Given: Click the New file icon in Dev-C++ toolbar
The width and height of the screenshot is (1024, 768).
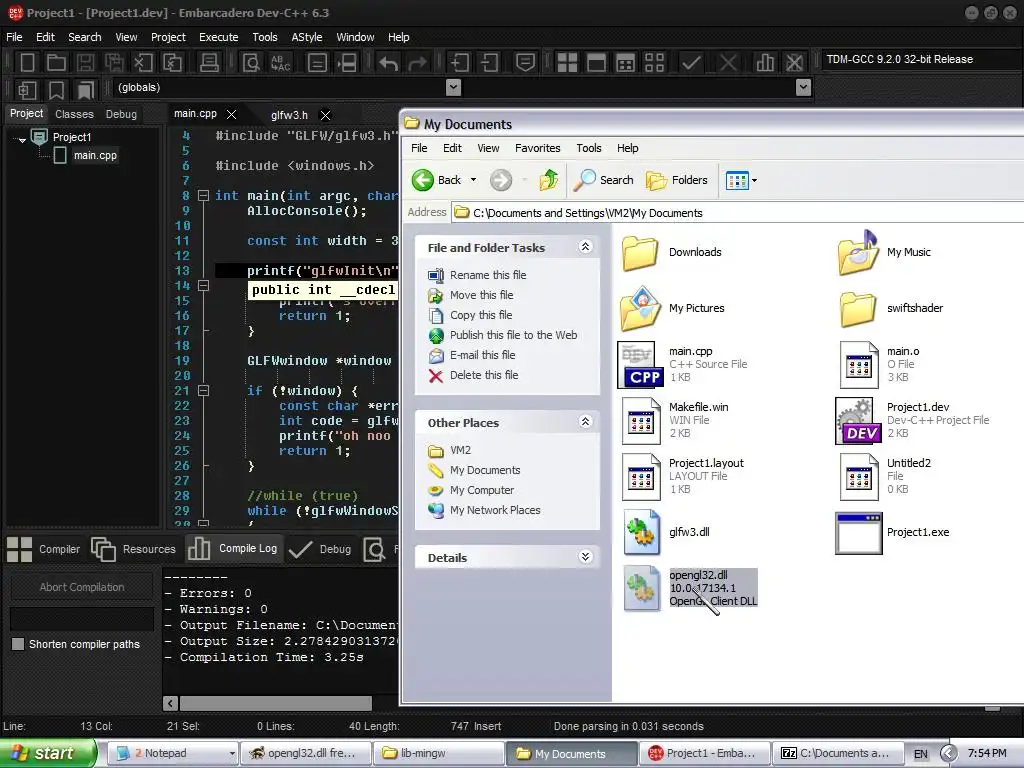Looking at the screenshot, I should pos(27,63).
